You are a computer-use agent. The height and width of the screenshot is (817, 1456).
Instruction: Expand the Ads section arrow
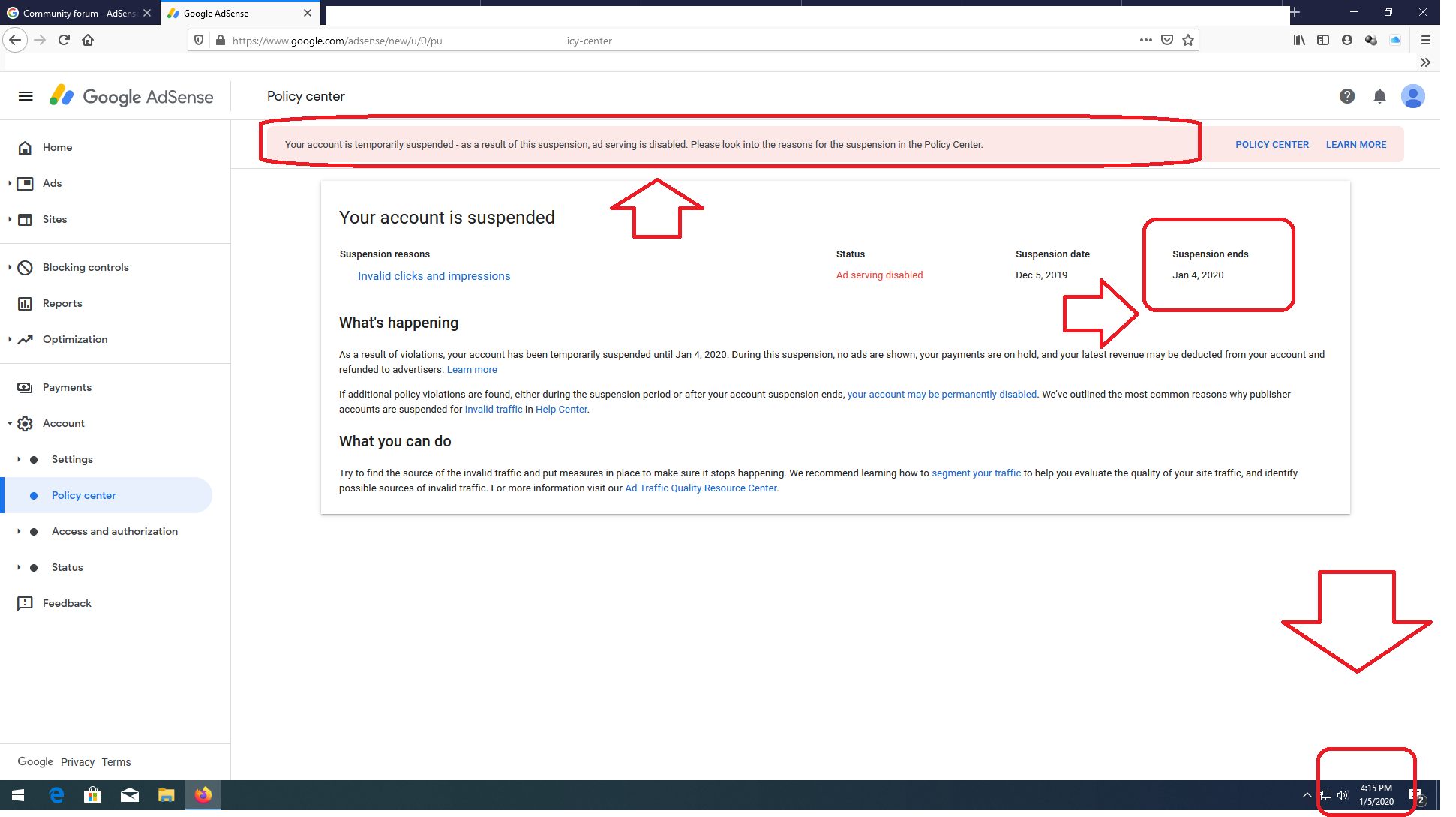point(9,183)
